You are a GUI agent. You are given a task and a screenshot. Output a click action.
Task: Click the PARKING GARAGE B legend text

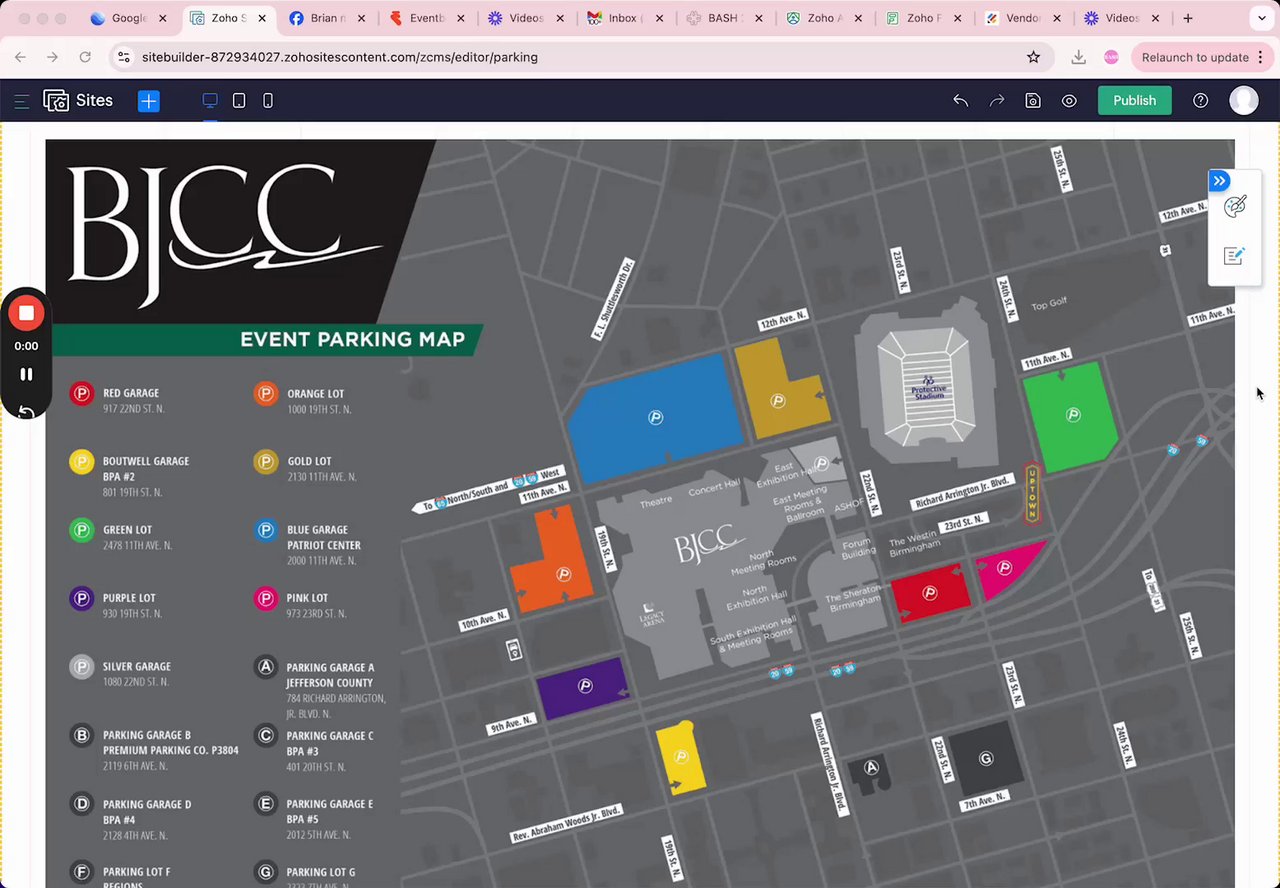tap(147, 735)
